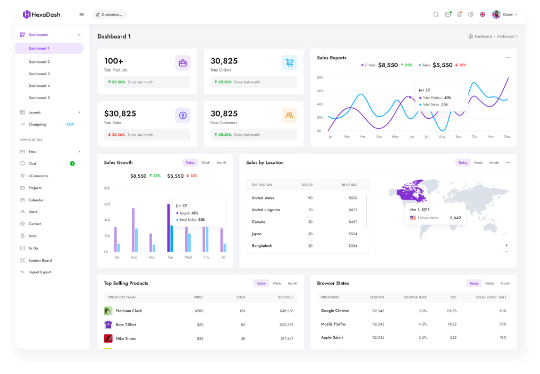Click the user avatar picture
The height and width of the screenshot is (374, 540).
(496, 14)
